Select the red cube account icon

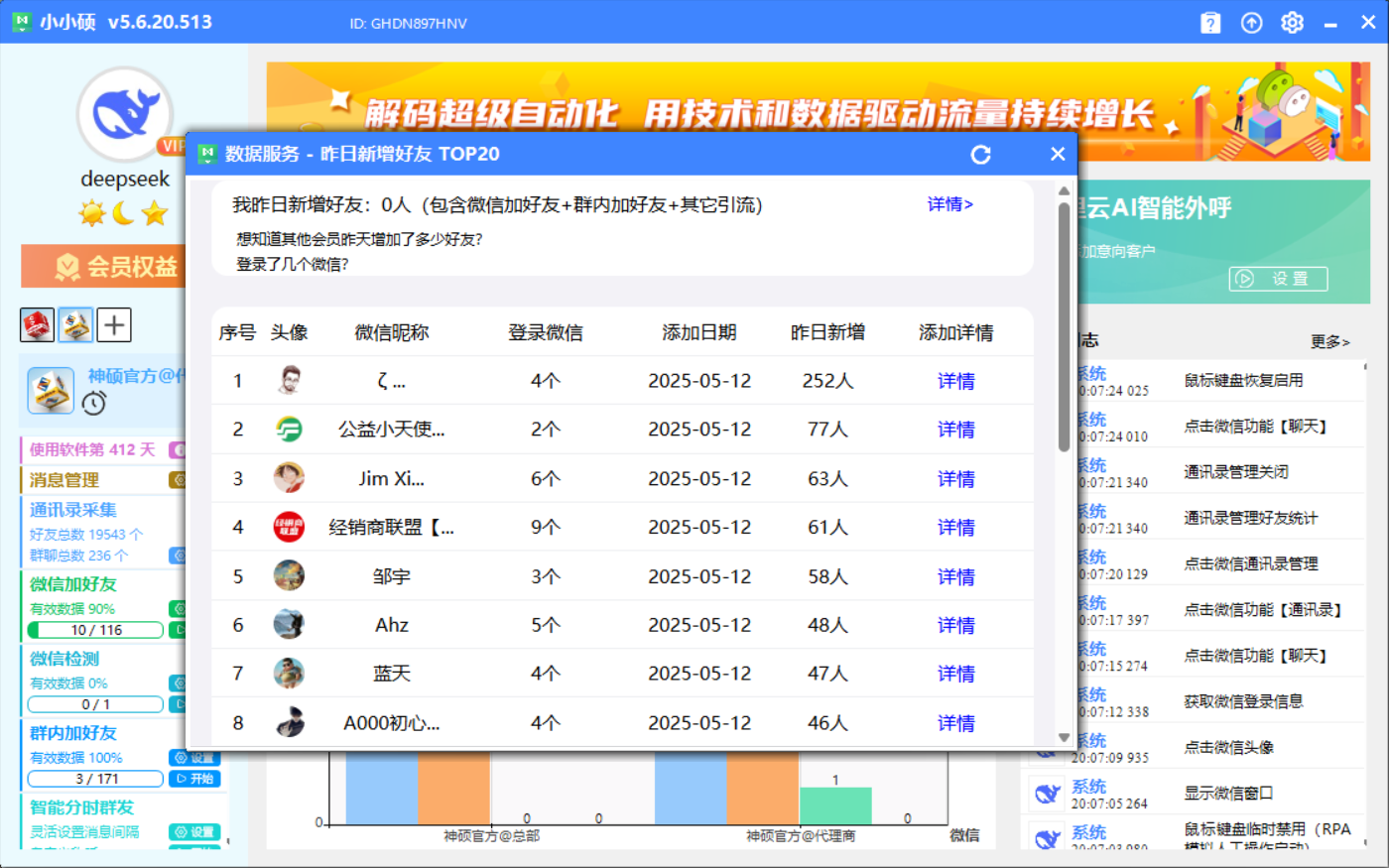click(x=38, y=324)
